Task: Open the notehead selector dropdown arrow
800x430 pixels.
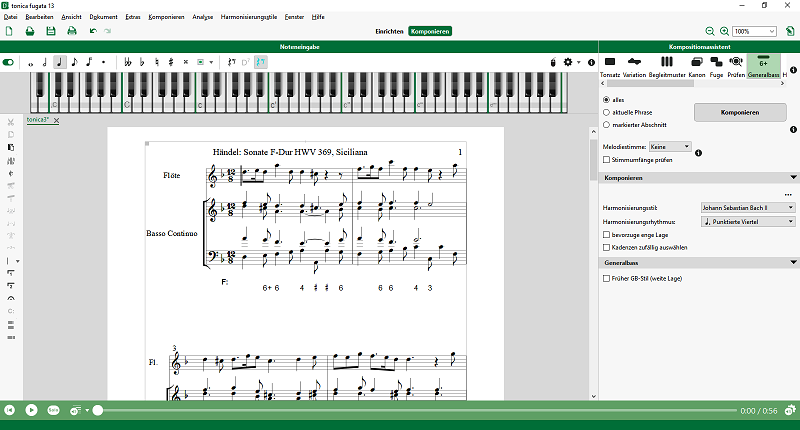Action: click(211, 62)
